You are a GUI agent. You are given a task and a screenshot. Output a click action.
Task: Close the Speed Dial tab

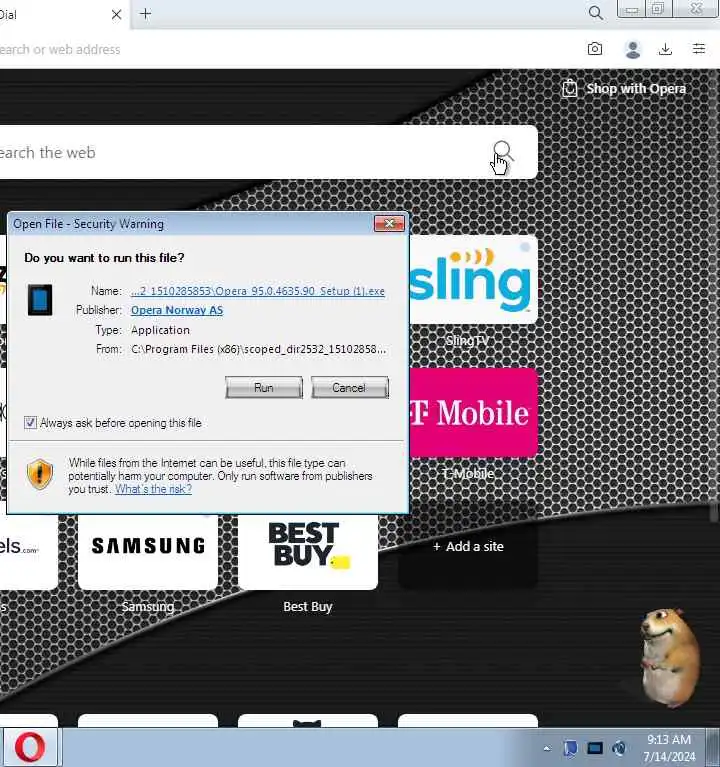[116, 15]
